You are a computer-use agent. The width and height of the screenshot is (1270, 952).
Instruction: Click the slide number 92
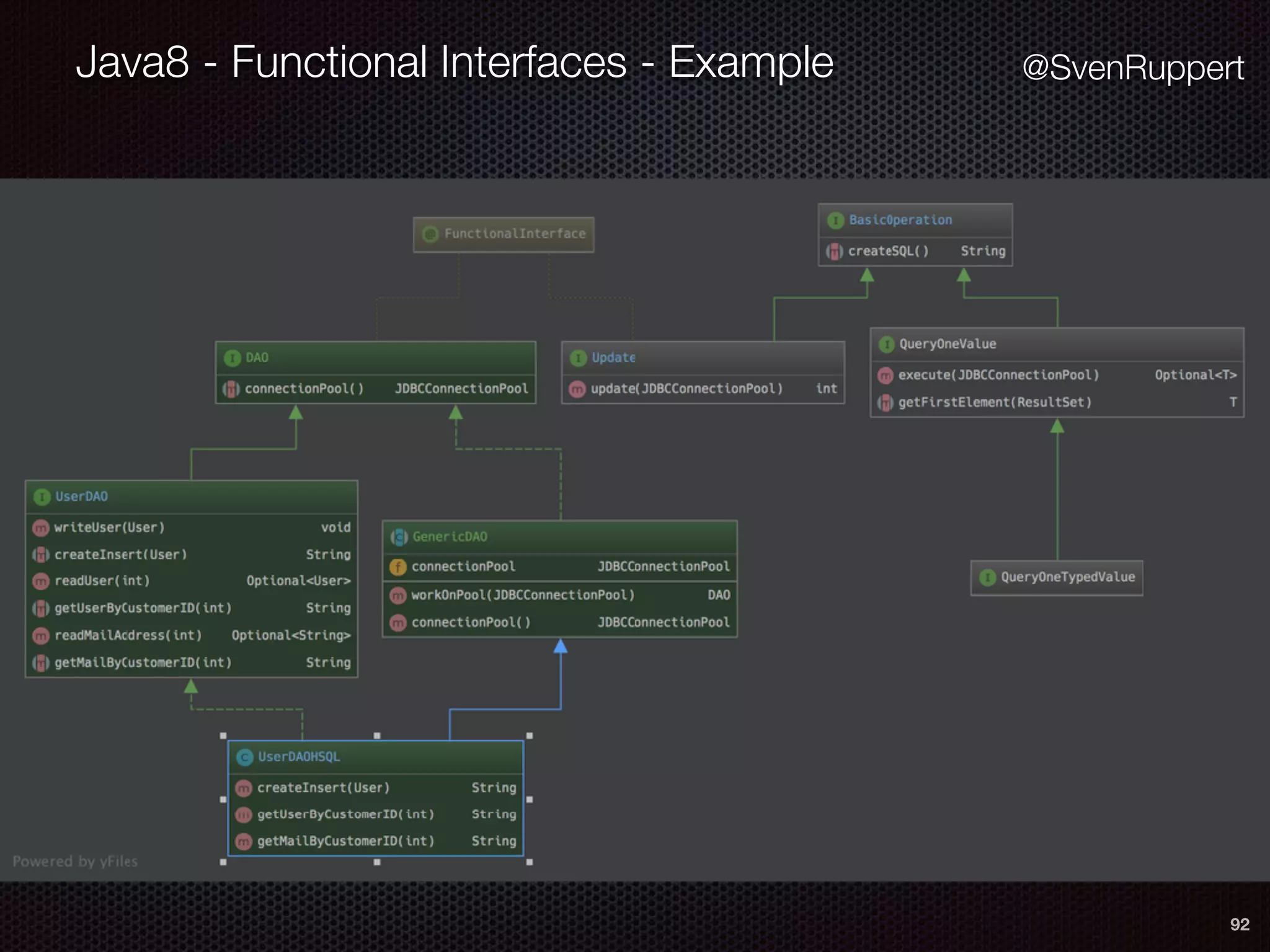click(1240, 924)
